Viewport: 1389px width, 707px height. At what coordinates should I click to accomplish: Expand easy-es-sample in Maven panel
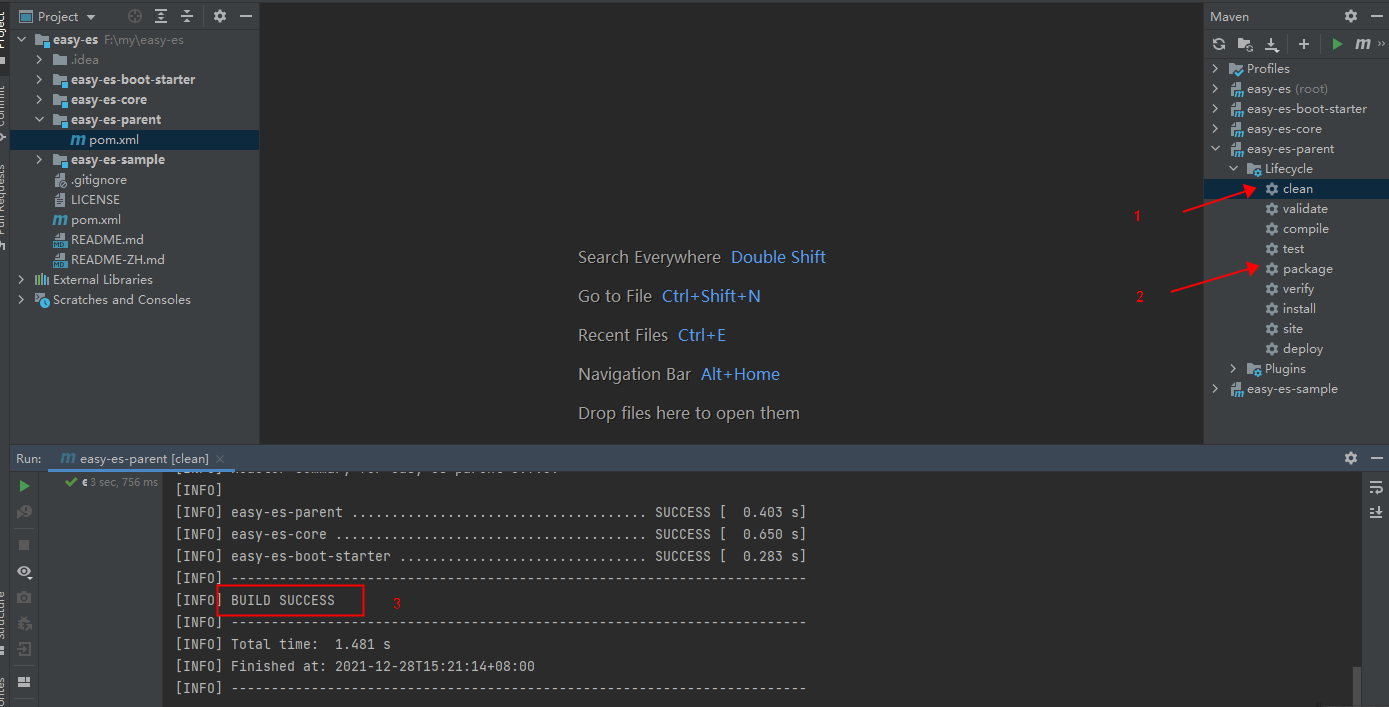pos(1216,389)
